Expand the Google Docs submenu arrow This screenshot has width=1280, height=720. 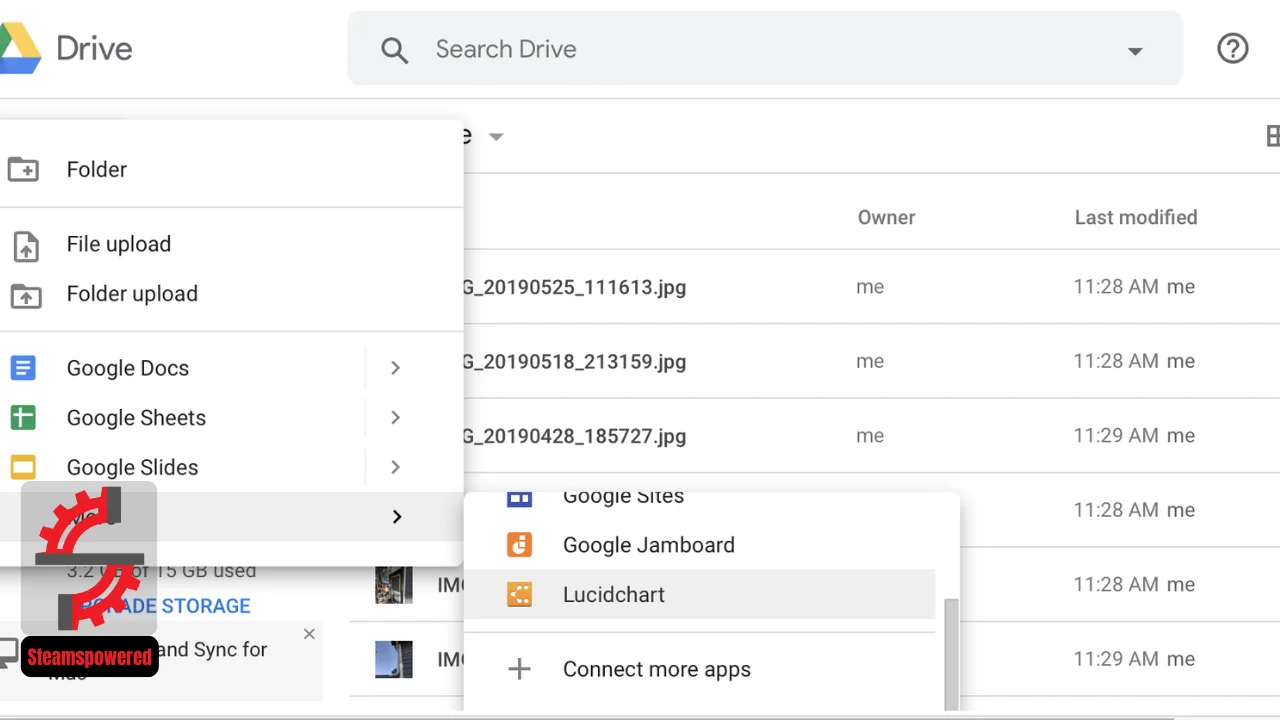[395, 368]
